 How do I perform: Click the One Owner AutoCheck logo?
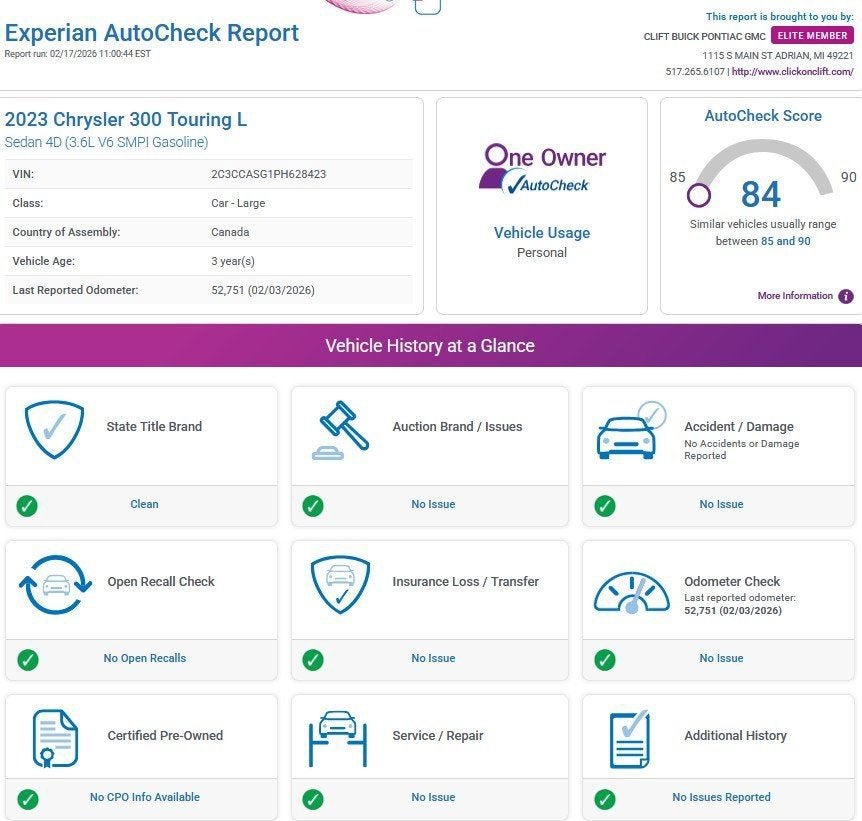pos(541,169)
